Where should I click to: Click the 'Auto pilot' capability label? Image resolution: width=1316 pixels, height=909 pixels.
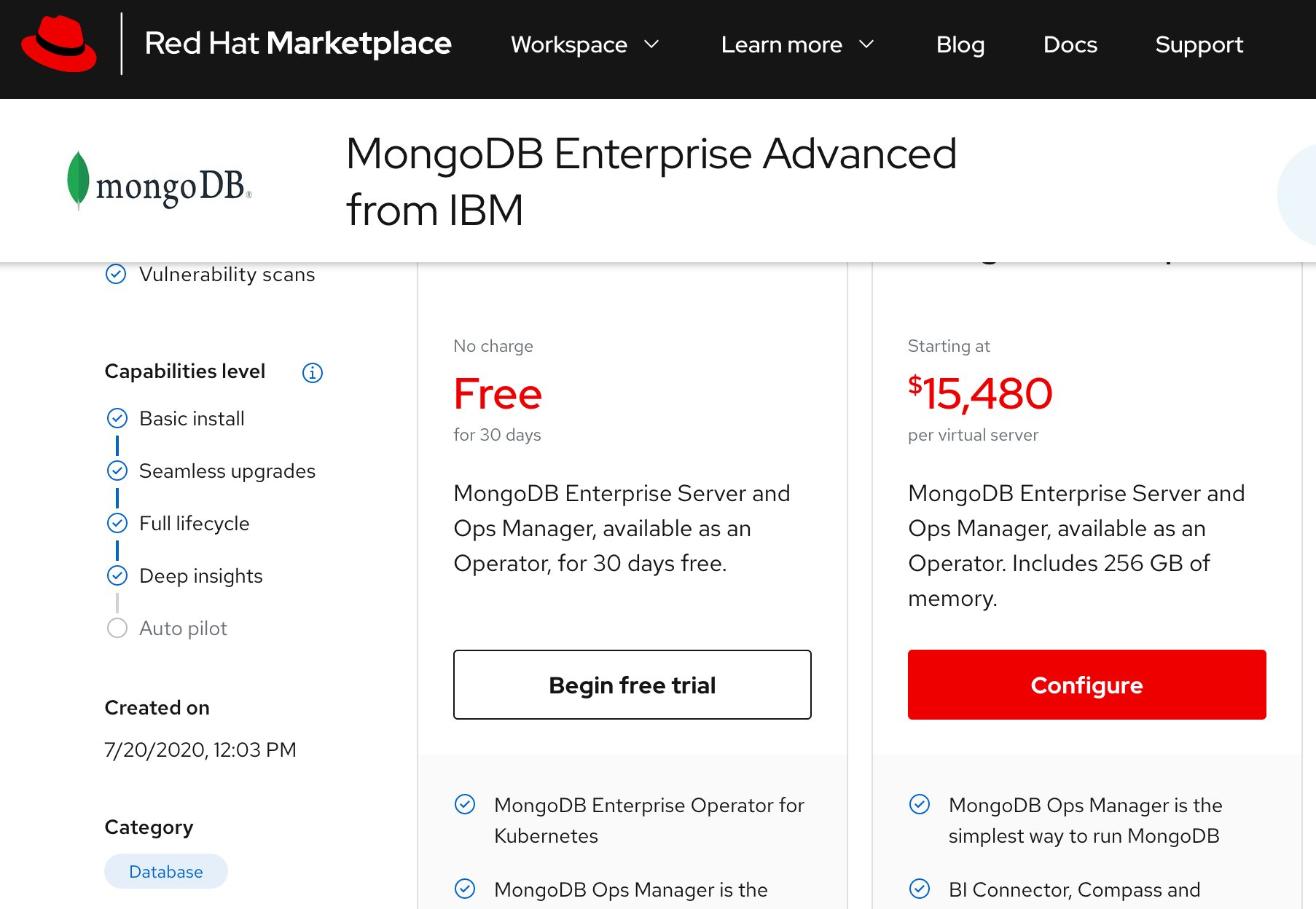(x=183, y=629)
